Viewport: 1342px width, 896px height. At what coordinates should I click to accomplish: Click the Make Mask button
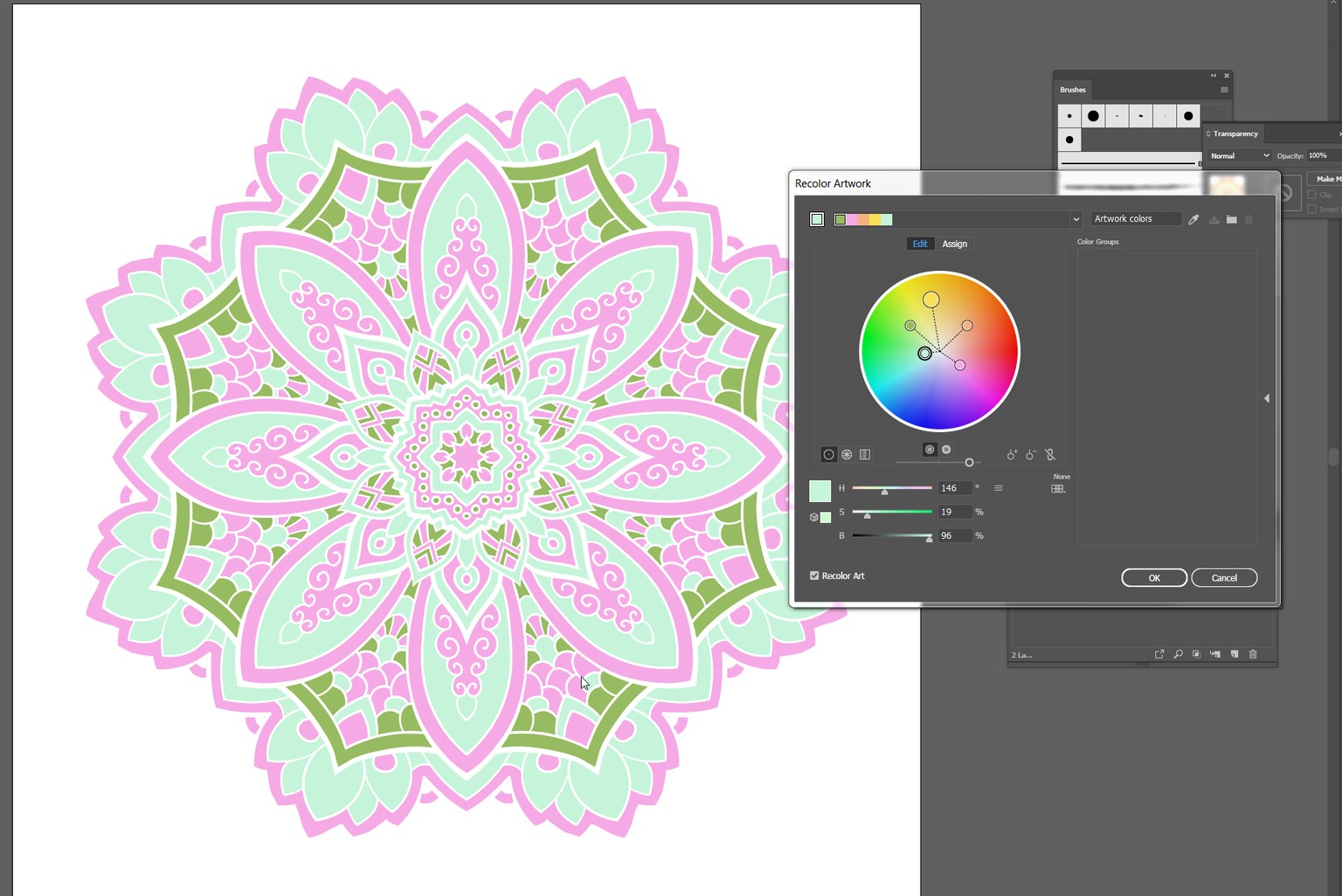click(1325, 178)
